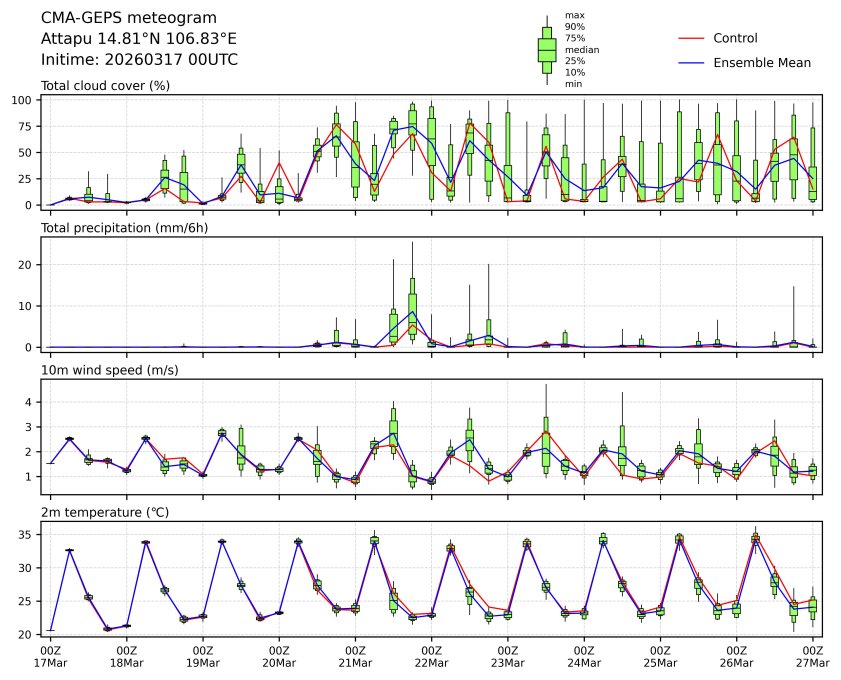
Task: Click the blue Ensemble Mean legend line
Action: [x=691, y=63]
